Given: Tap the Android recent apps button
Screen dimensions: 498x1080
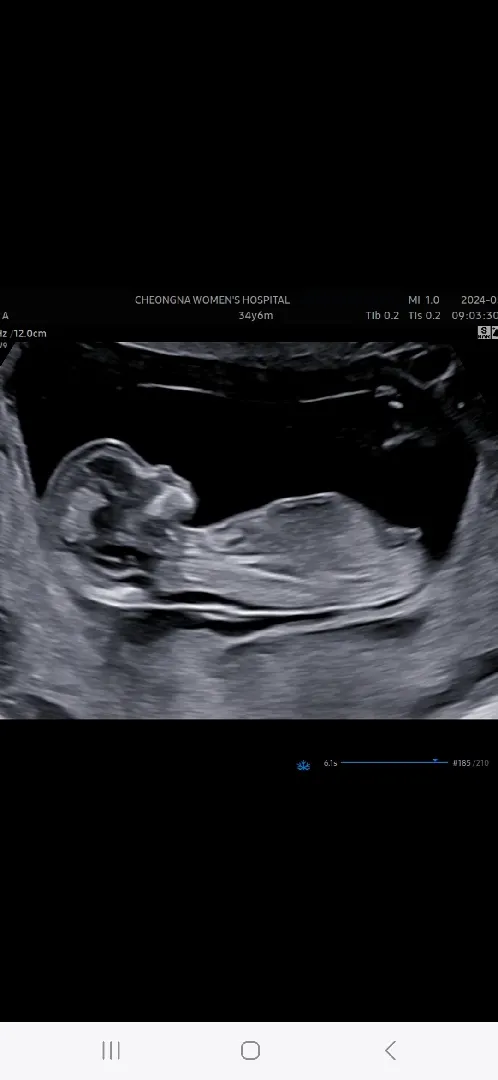Looking at the screenshot, I should tap(111, 1050).
